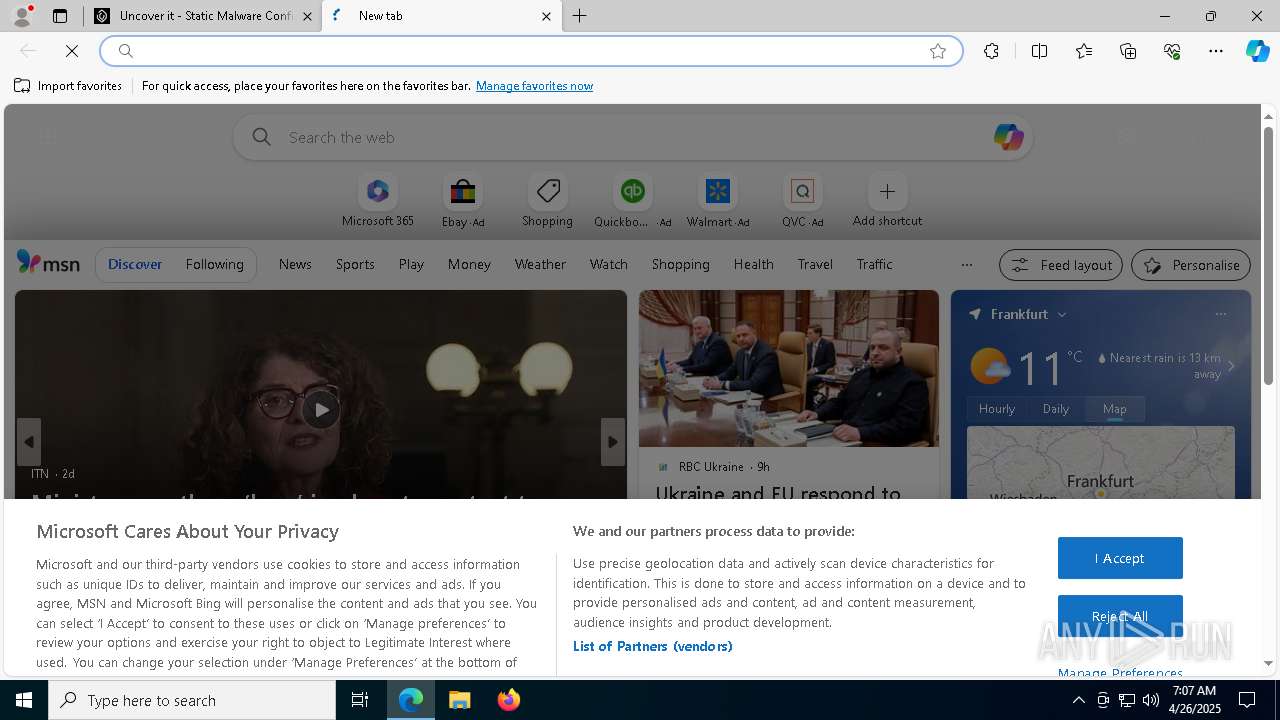This screenshot has width=1280, height=720.
Task: Open the Extensions puzzle icon
Action: tap(991, 51)
